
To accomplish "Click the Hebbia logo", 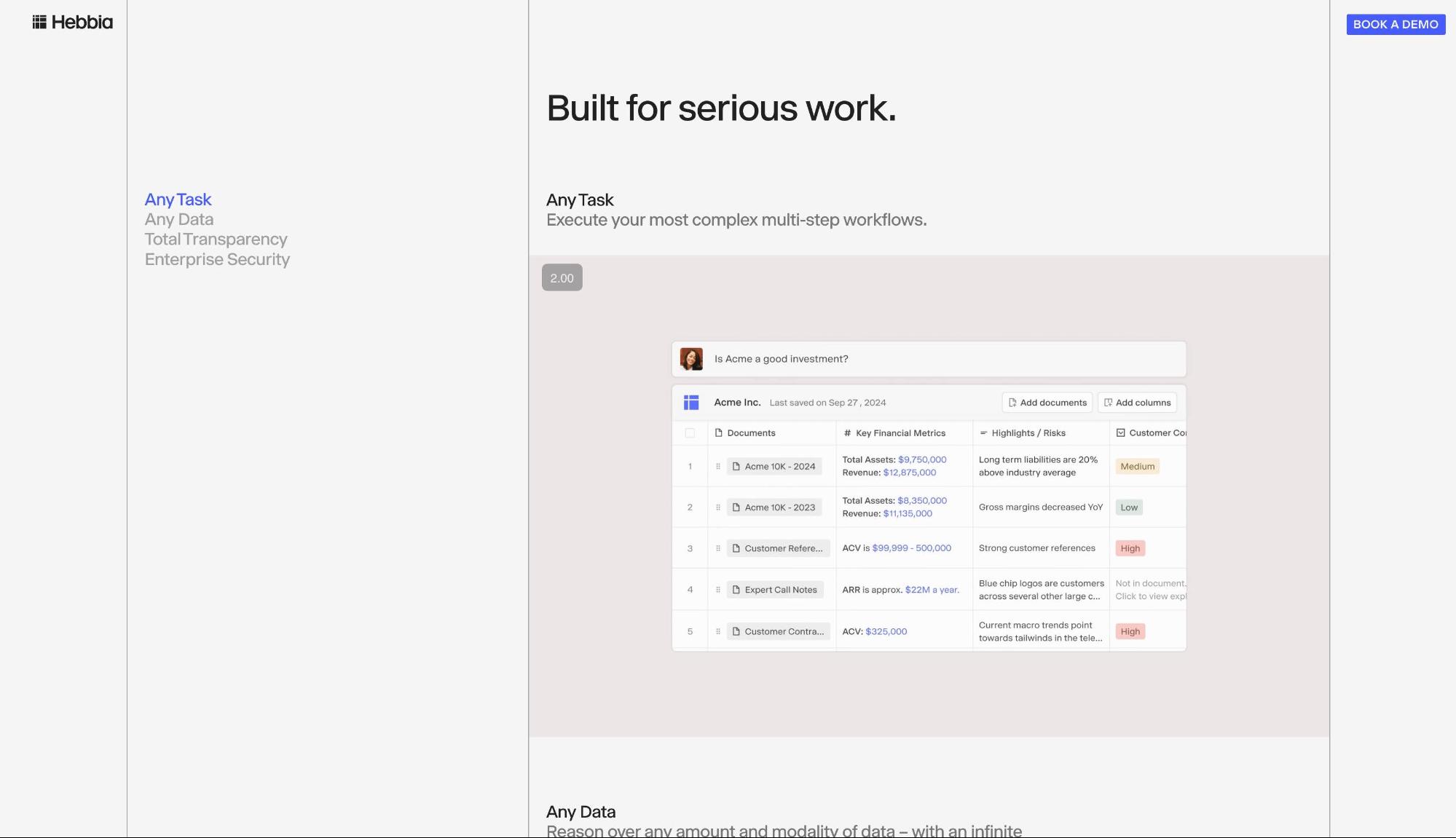I will click(72, 23).
